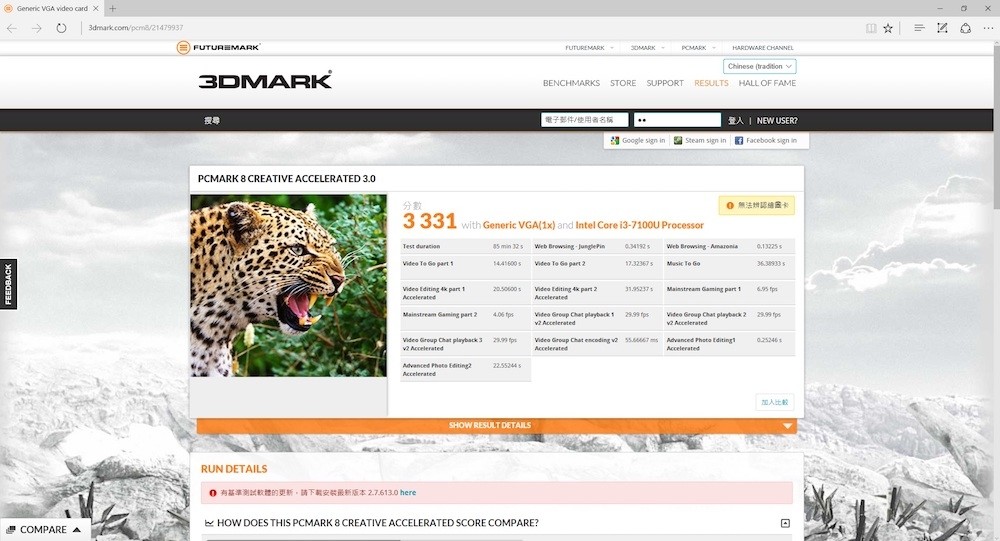Viewport: 1000px width, 541px height.
Task: Focus the email/username input field
Action: click(584, 120)
